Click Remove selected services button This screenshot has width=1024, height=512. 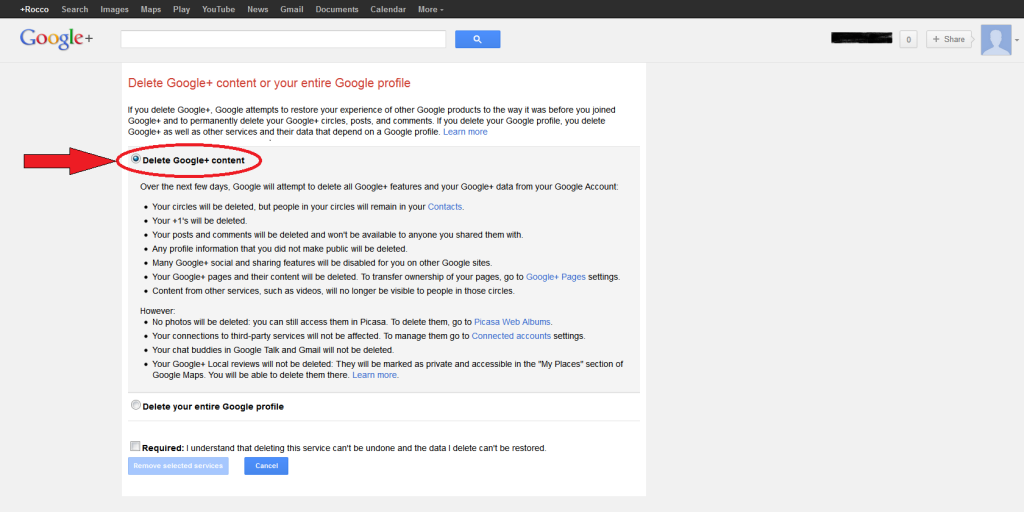[178, 466]
